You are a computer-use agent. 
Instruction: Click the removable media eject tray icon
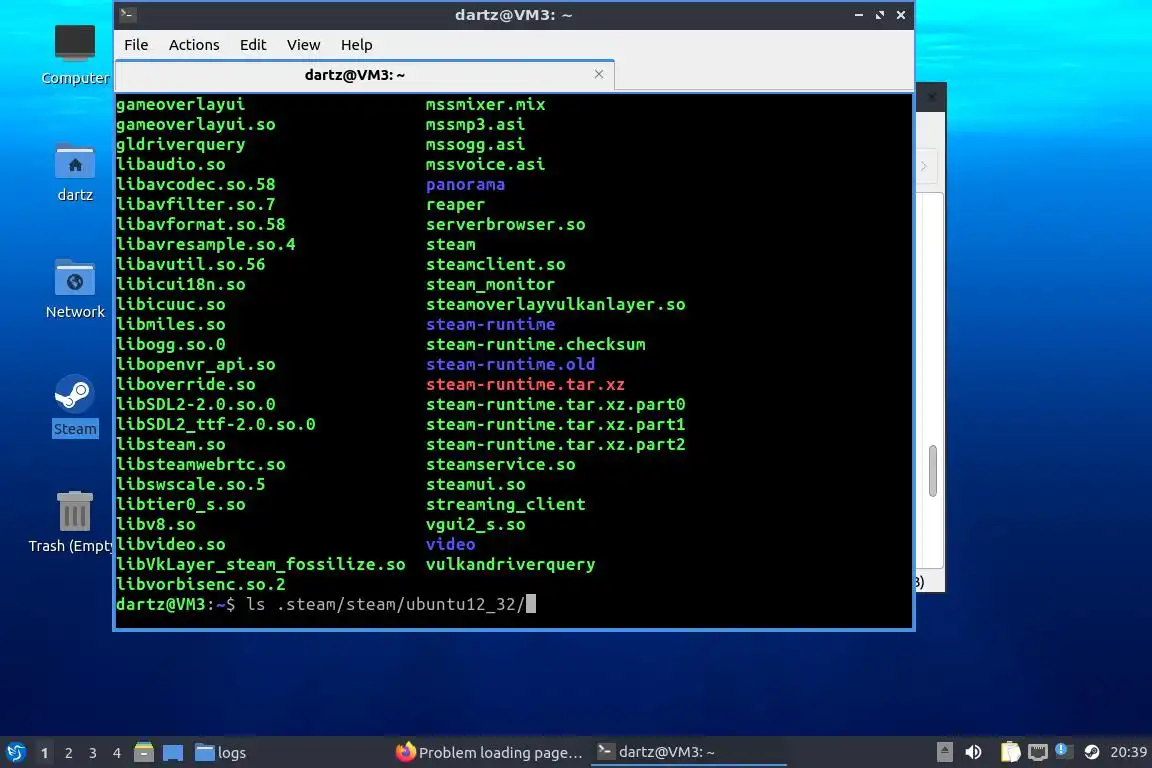(x=945, y=752)
